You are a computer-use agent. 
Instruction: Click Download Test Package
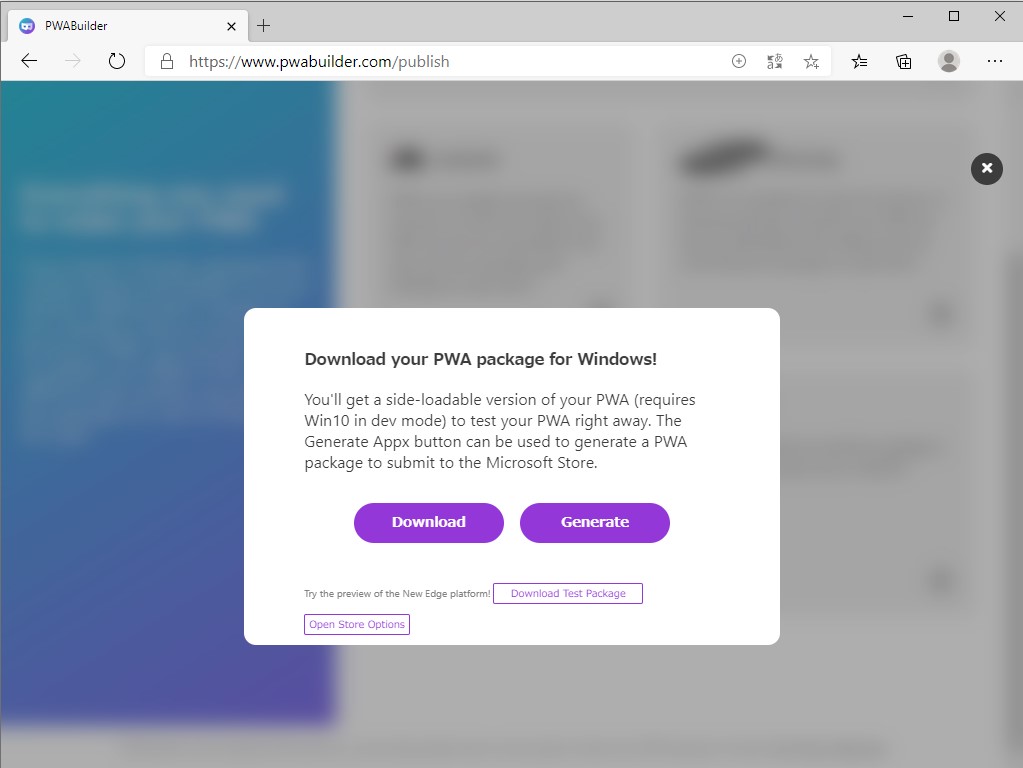[x=567, y=593]
